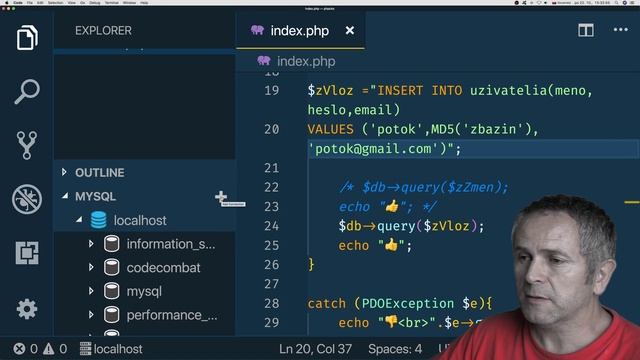
Task: Collapse the MYSQL section
Action: click(65, 196)
